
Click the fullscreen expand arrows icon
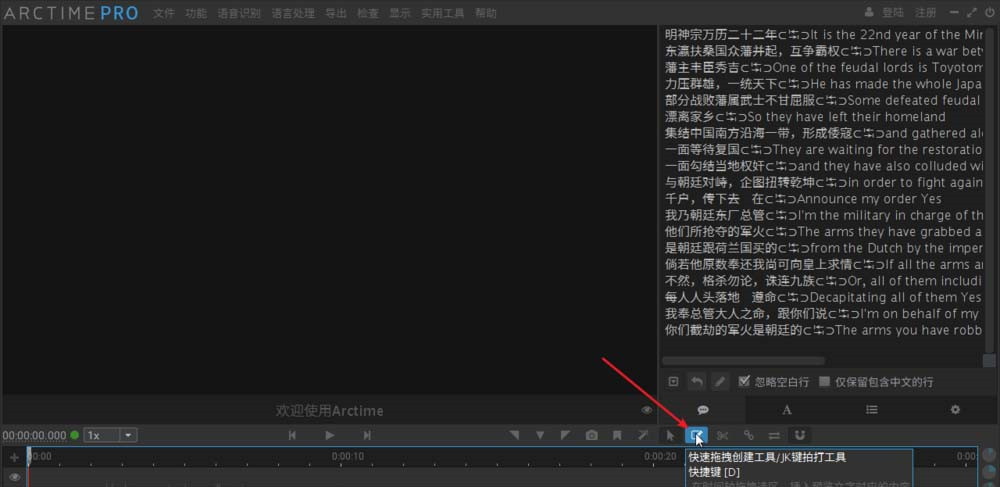click(x=972, y=12)
